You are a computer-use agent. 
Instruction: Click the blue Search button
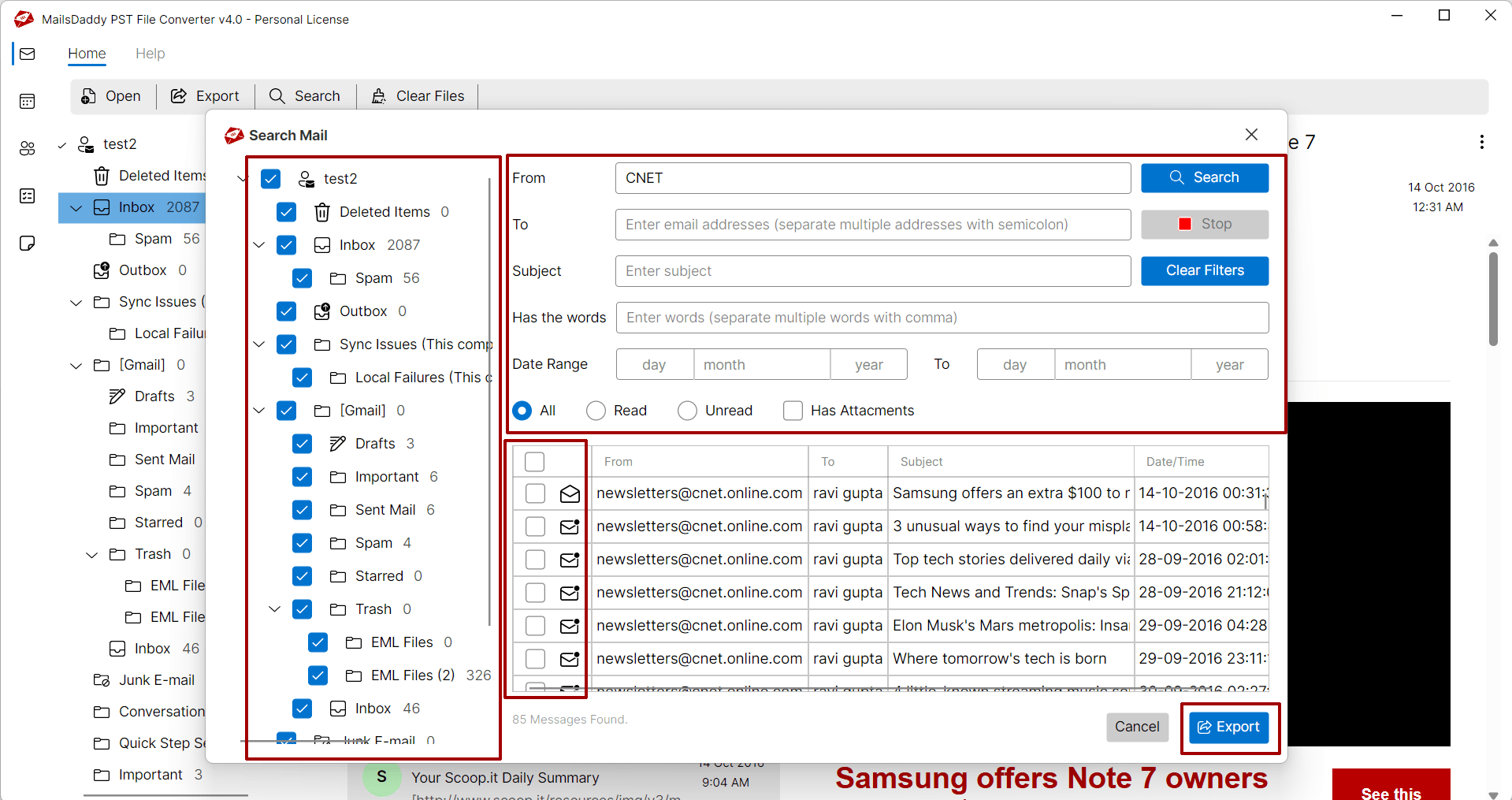coord(1205,178)
